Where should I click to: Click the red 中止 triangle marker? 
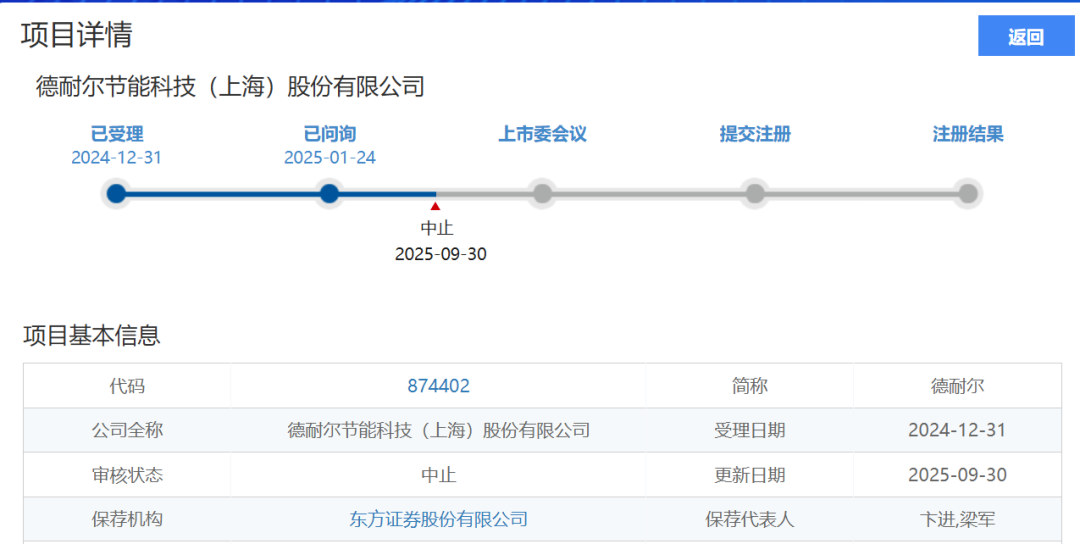tap(435, 207)
